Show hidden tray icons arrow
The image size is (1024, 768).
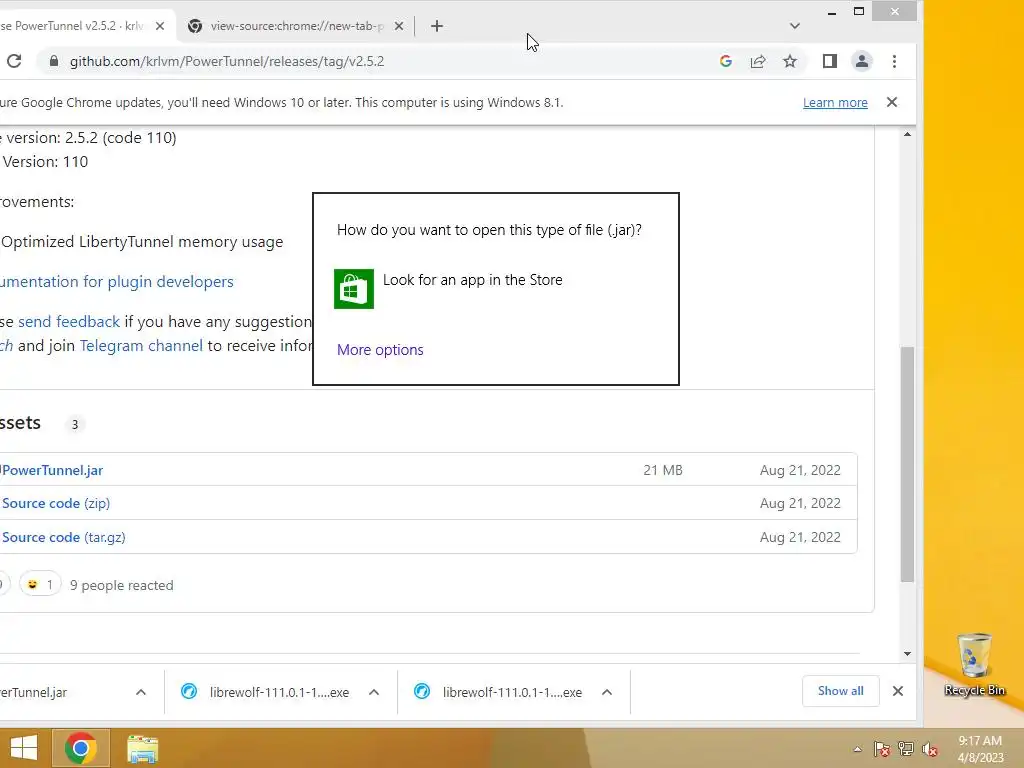coord(857,749)
